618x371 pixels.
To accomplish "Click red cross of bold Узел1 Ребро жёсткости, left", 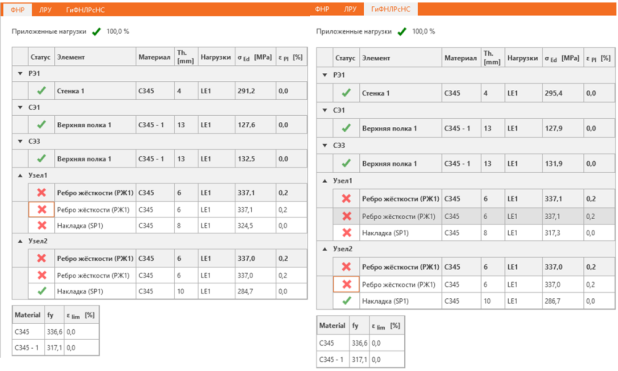I will point(41,192).
